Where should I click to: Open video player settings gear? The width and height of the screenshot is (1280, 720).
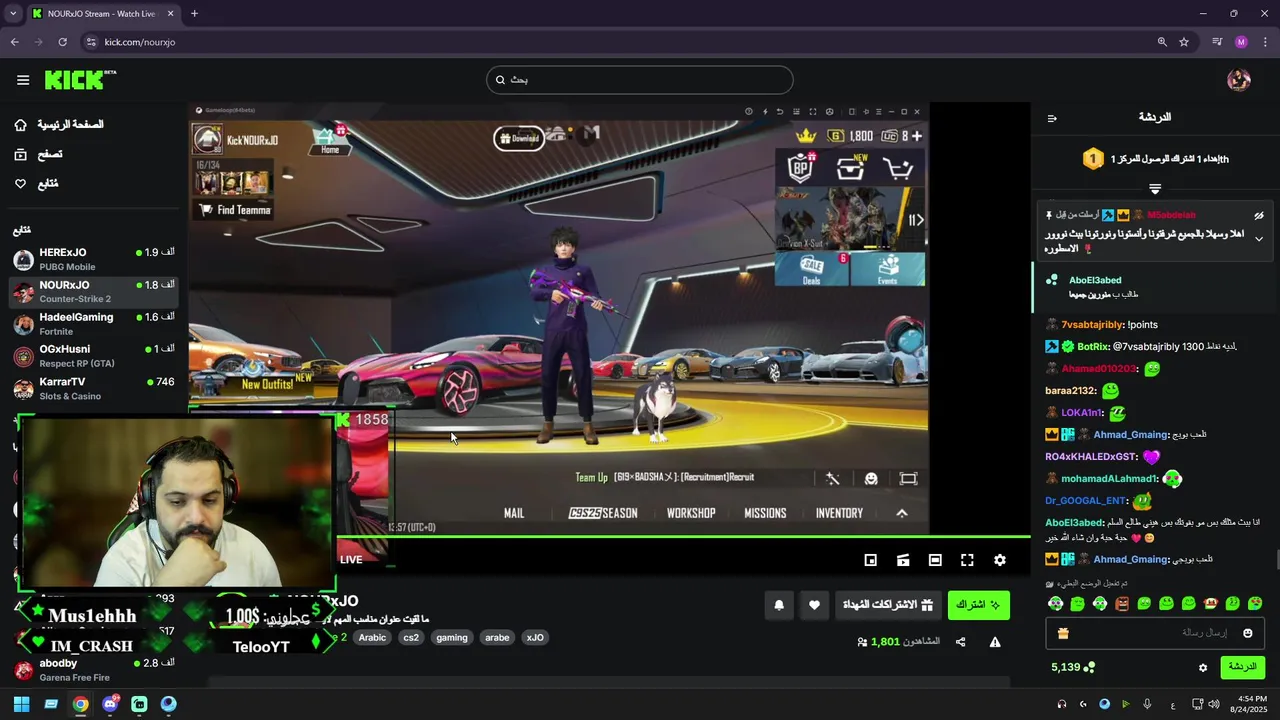pyautogui.click(x=1000, y=560)
